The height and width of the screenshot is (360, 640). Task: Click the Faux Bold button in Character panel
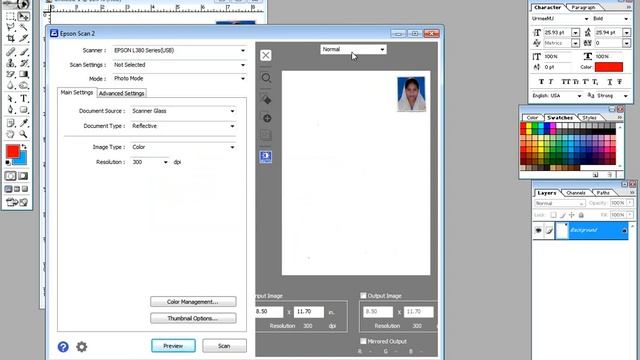[x=541, y=82]
